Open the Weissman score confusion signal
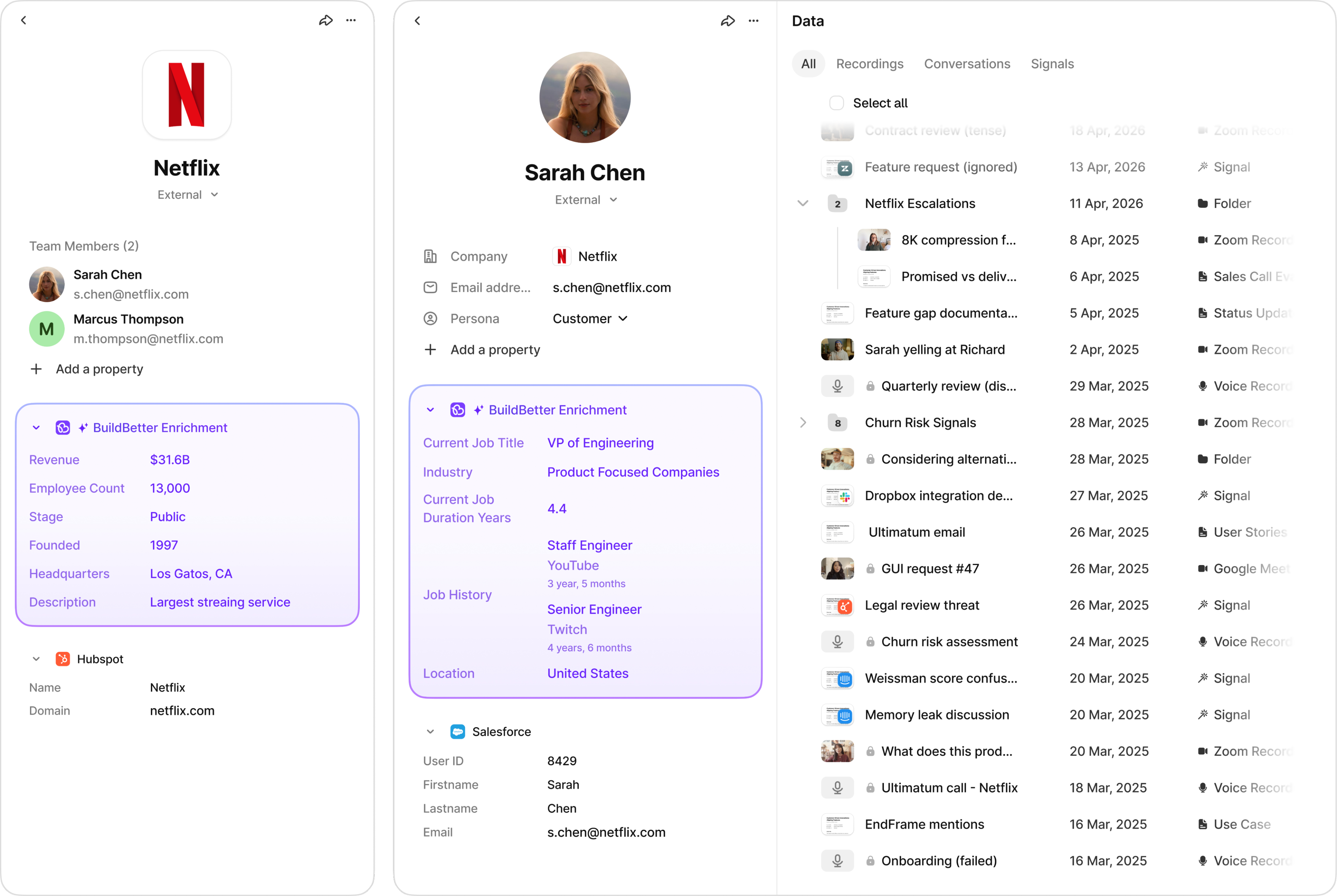Viewport: 1337px width, 896px height. pyautogui.click(x=940, y=678)
